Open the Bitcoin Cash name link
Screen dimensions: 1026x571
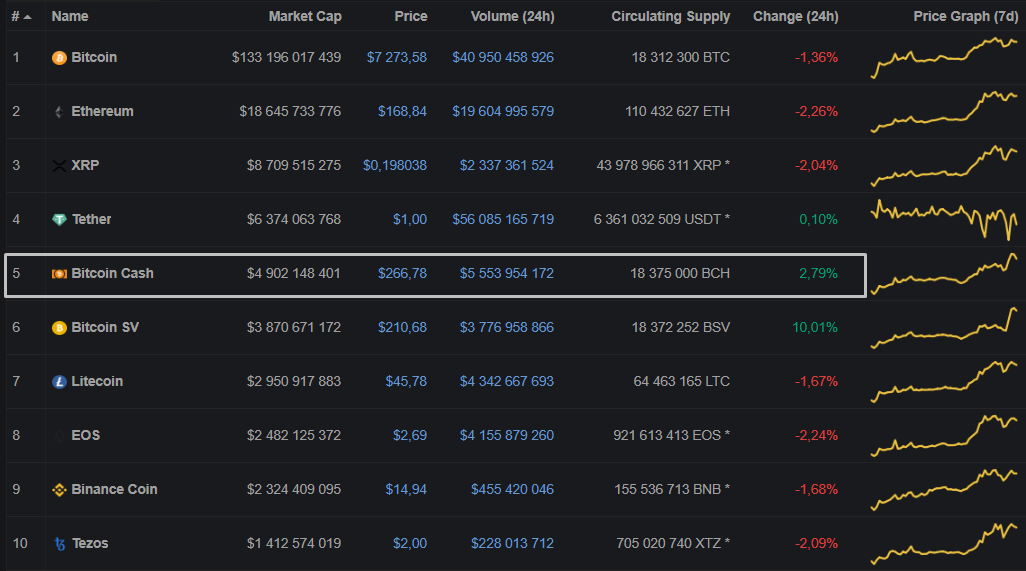(x=113, y=273)
